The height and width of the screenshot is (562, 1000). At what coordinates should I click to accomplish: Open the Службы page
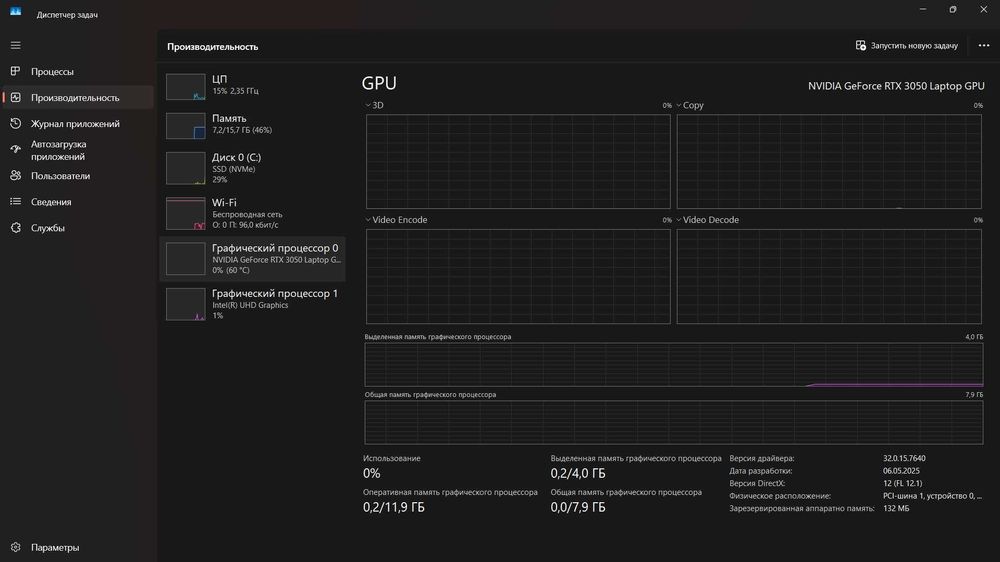click(x=78, y=228)
